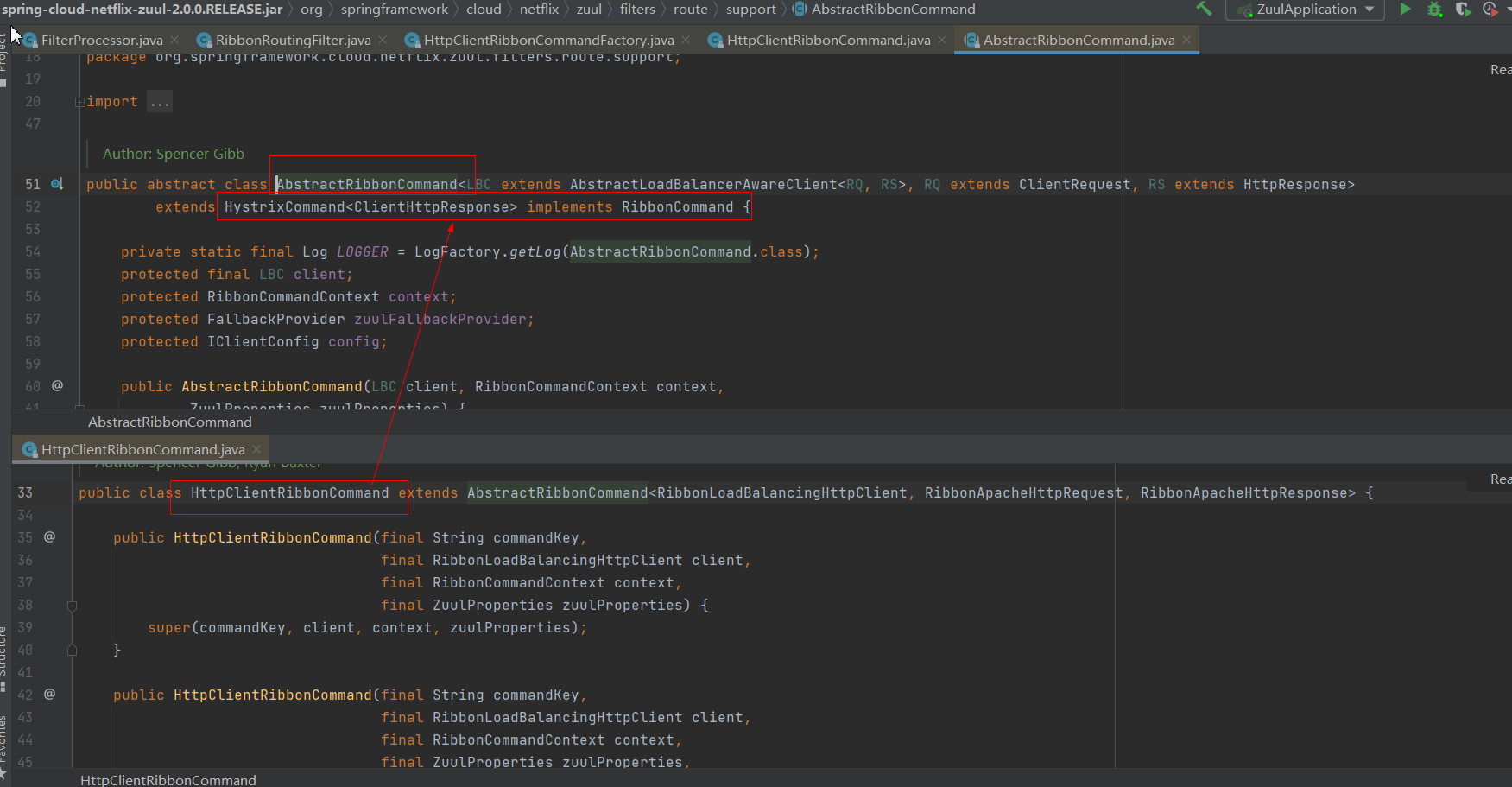The image size is (1512, 787).
Task: Click 'ClientHttpResponse' generic type on line 52
Action: pos(432,207)
